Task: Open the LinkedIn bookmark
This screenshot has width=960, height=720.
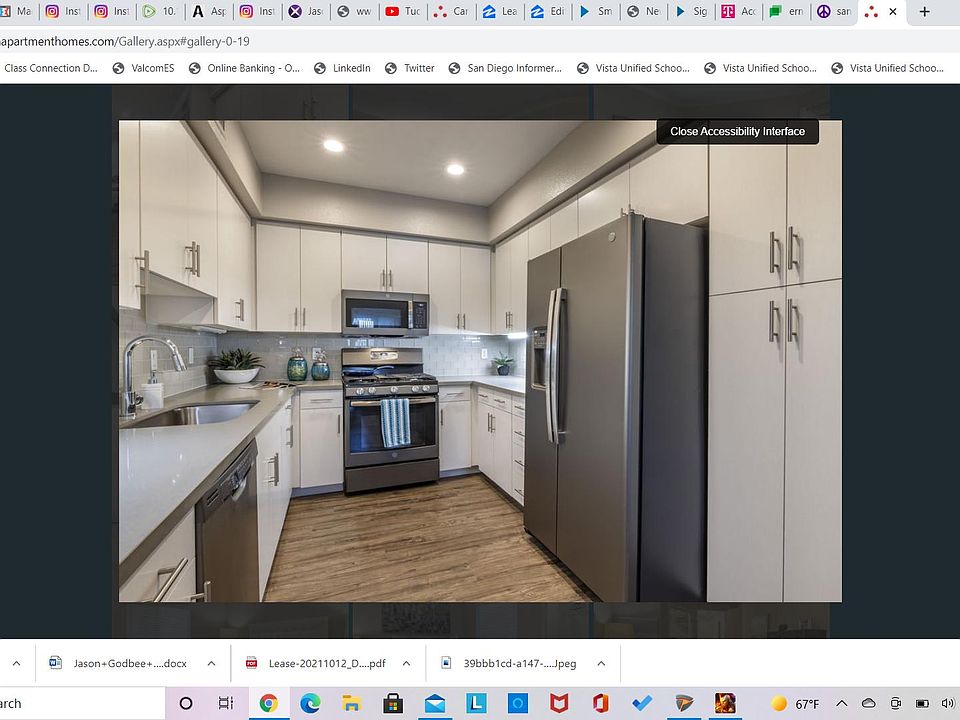Action: point(343,68)
